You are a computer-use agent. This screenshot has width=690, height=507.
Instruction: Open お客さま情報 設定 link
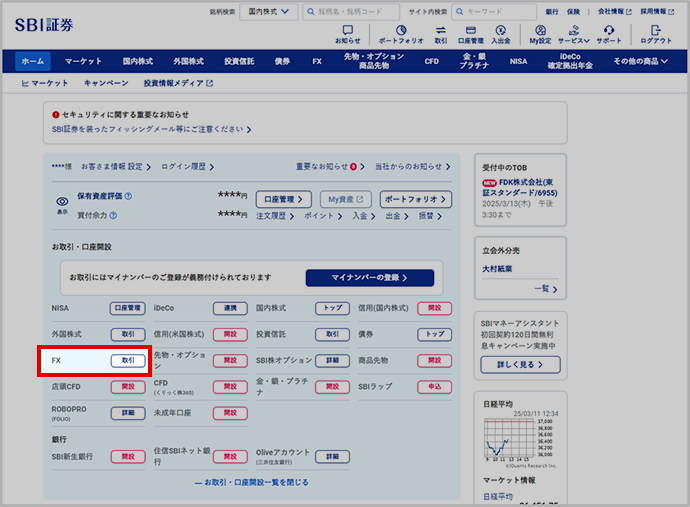[116, 167]
